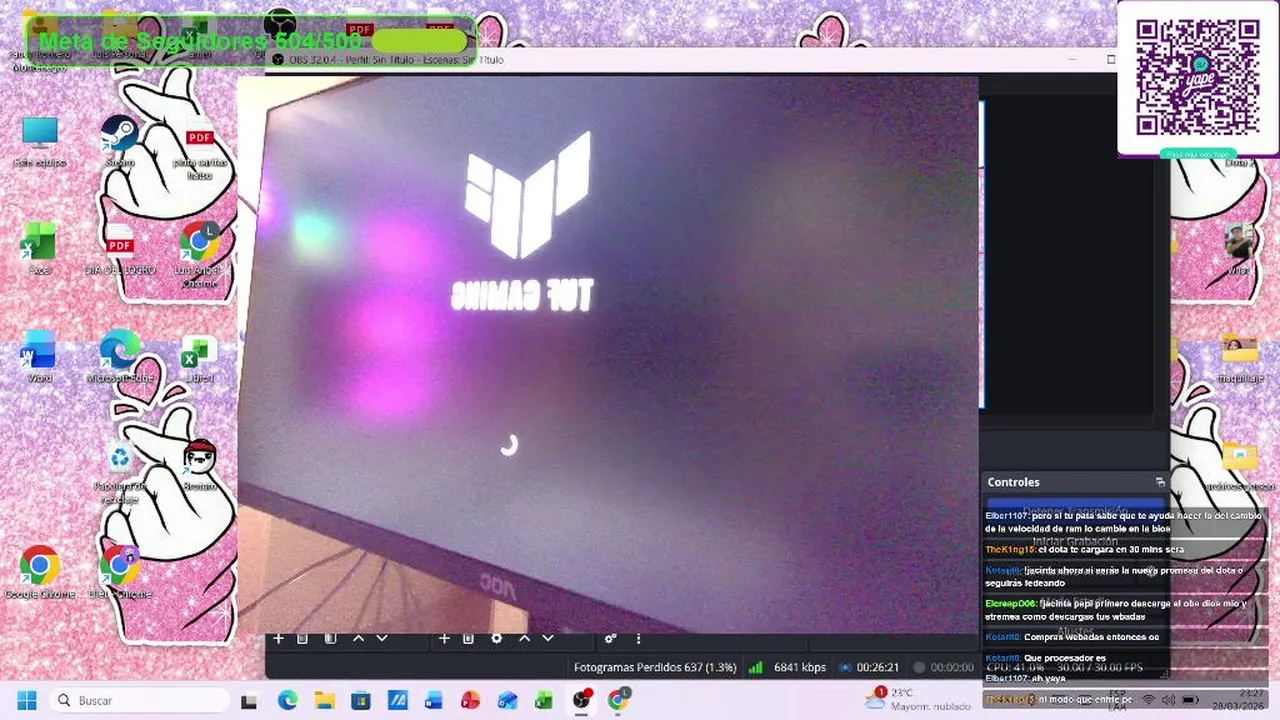Open the weather widget showing 23°C
This screenshot has height=720, width=1280.
[917, 699]
